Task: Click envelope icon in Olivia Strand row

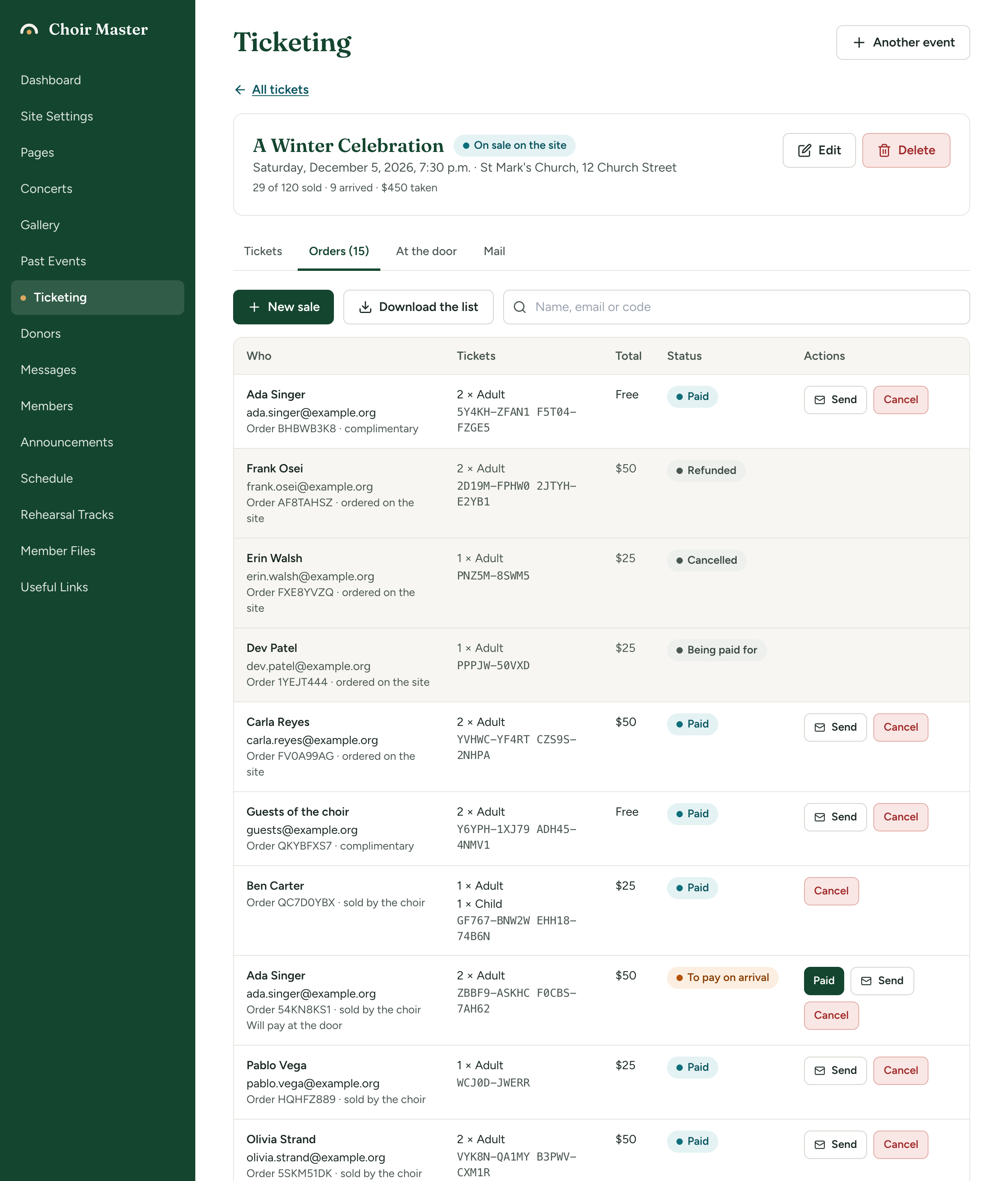Action: (x=820, y=1145)
